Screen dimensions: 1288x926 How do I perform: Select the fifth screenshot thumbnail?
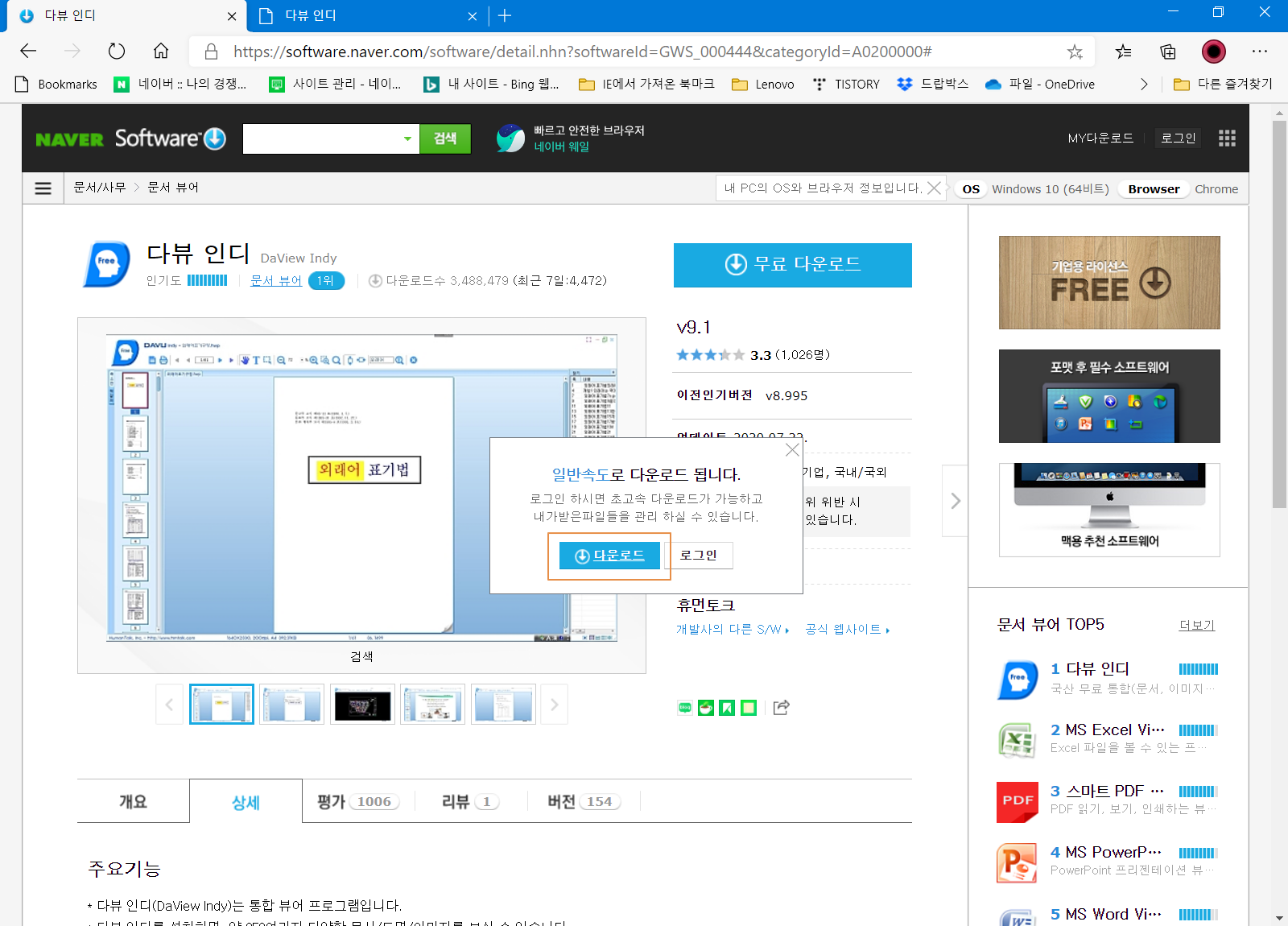tap(503, 705)
